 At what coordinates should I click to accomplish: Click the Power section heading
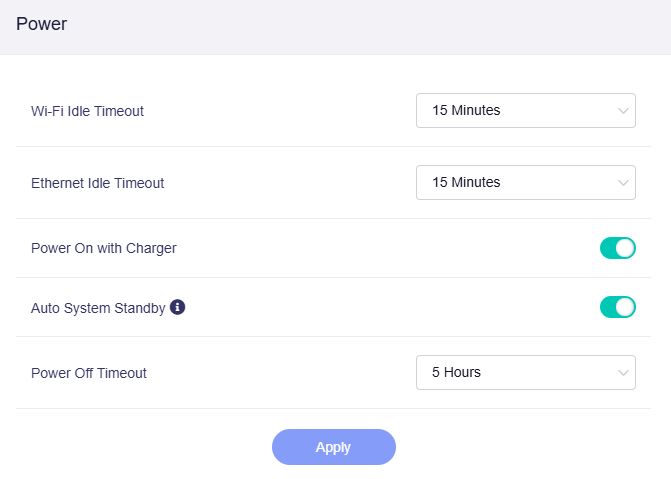tap(42, 24)
